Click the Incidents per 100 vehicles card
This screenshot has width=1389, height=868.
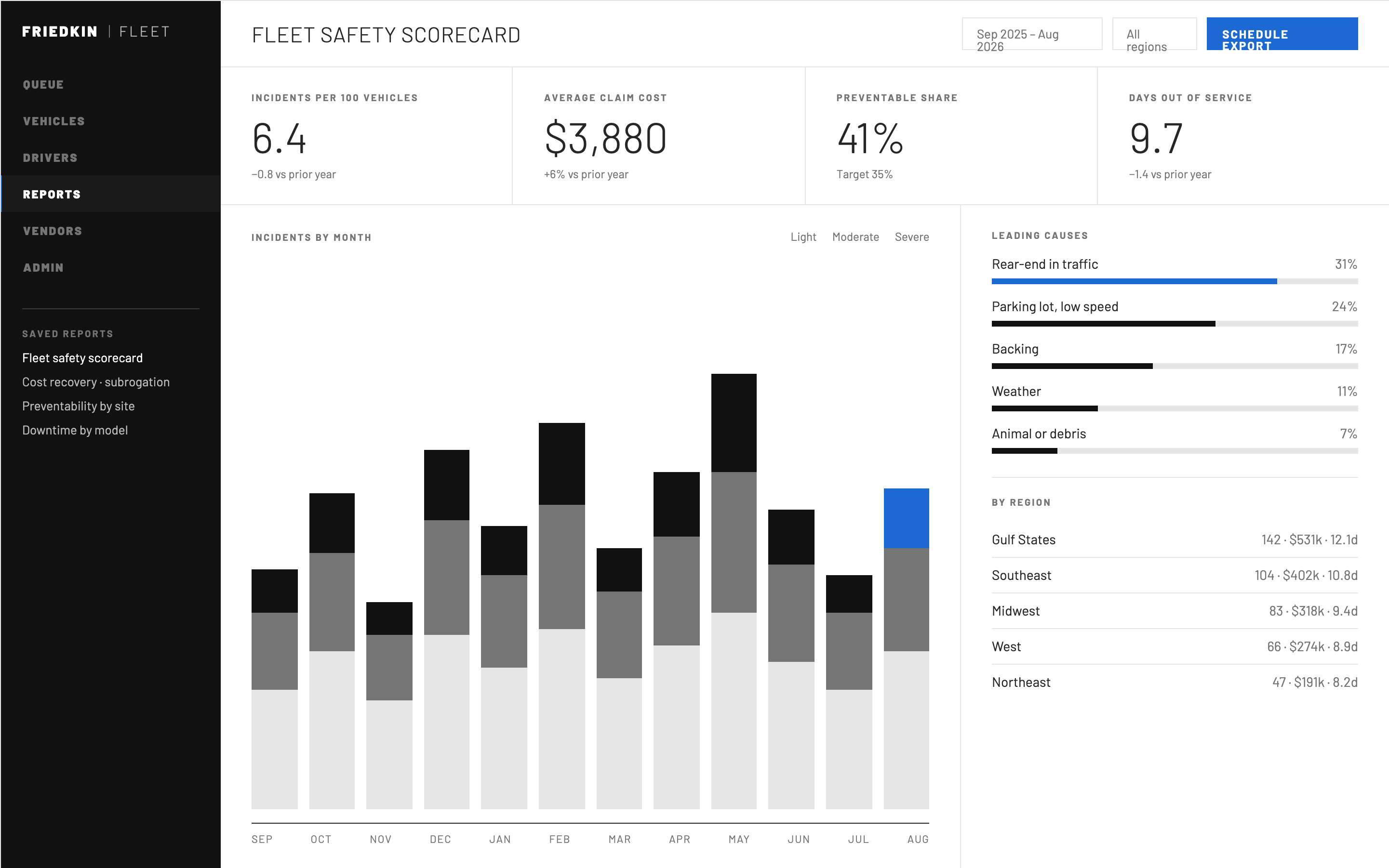click(x=366, y=136)
